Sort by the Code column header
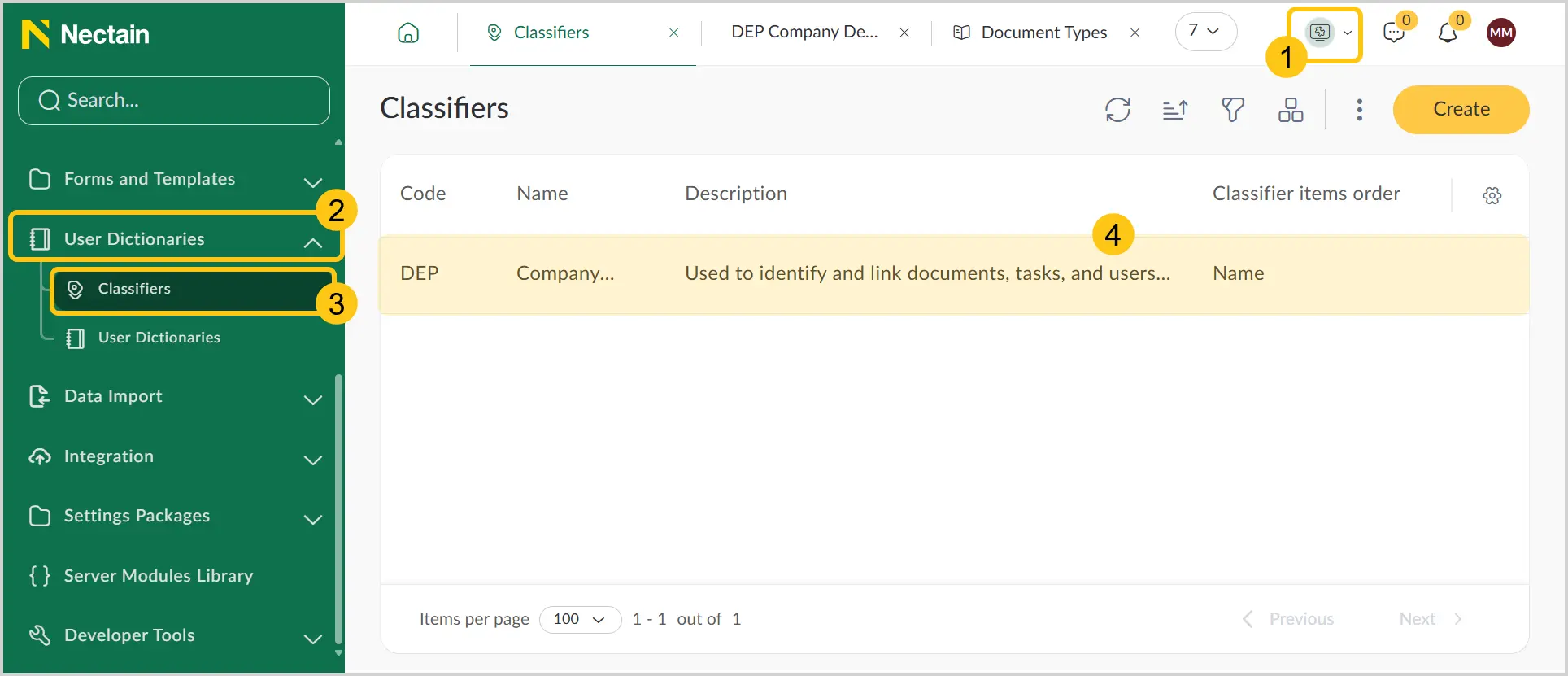 423,194
